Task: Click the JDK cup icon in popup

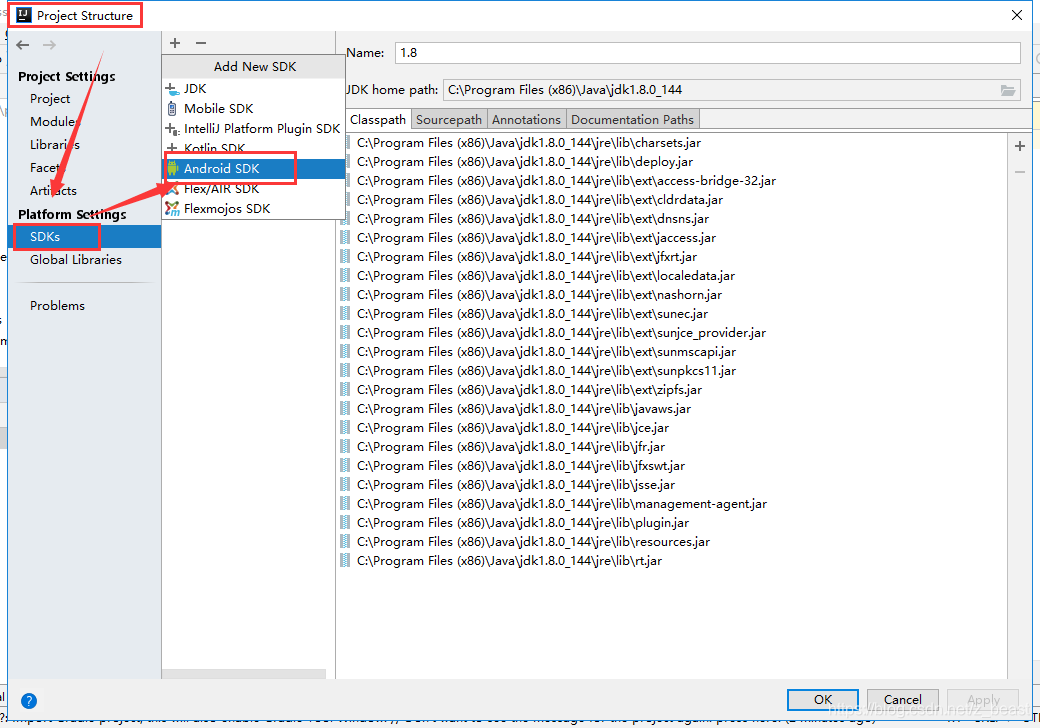Action: [x=172, y=89]
